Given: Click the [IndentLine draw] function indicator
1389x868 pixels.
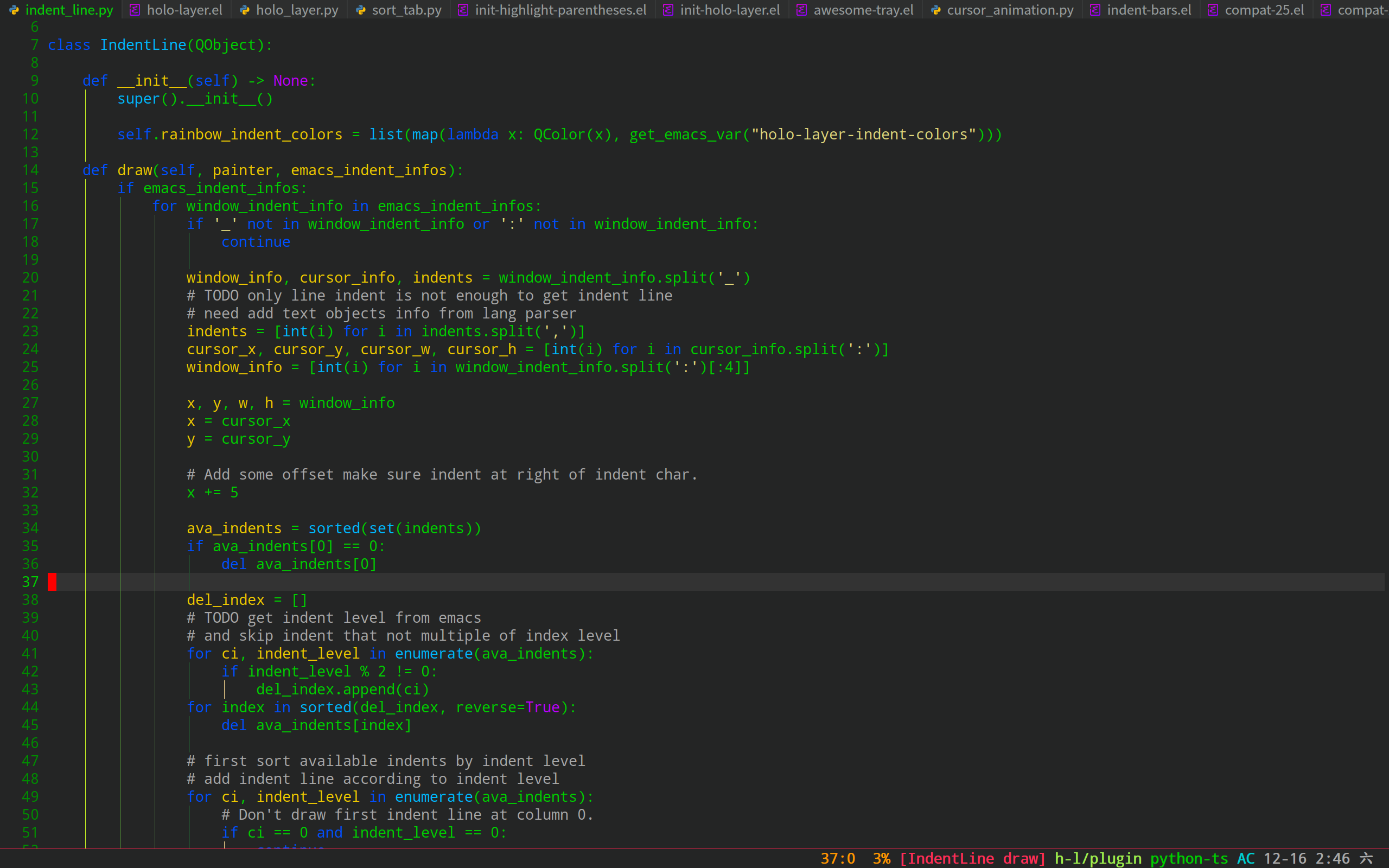Looking at the screenshot, I should coord(972,858).
